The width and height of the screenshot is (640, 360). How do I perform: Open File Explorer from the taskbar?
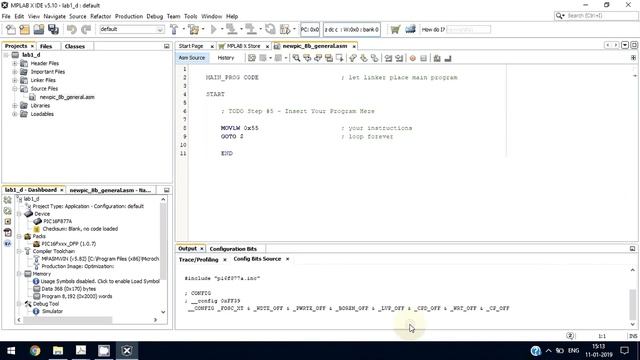(58, 351)
